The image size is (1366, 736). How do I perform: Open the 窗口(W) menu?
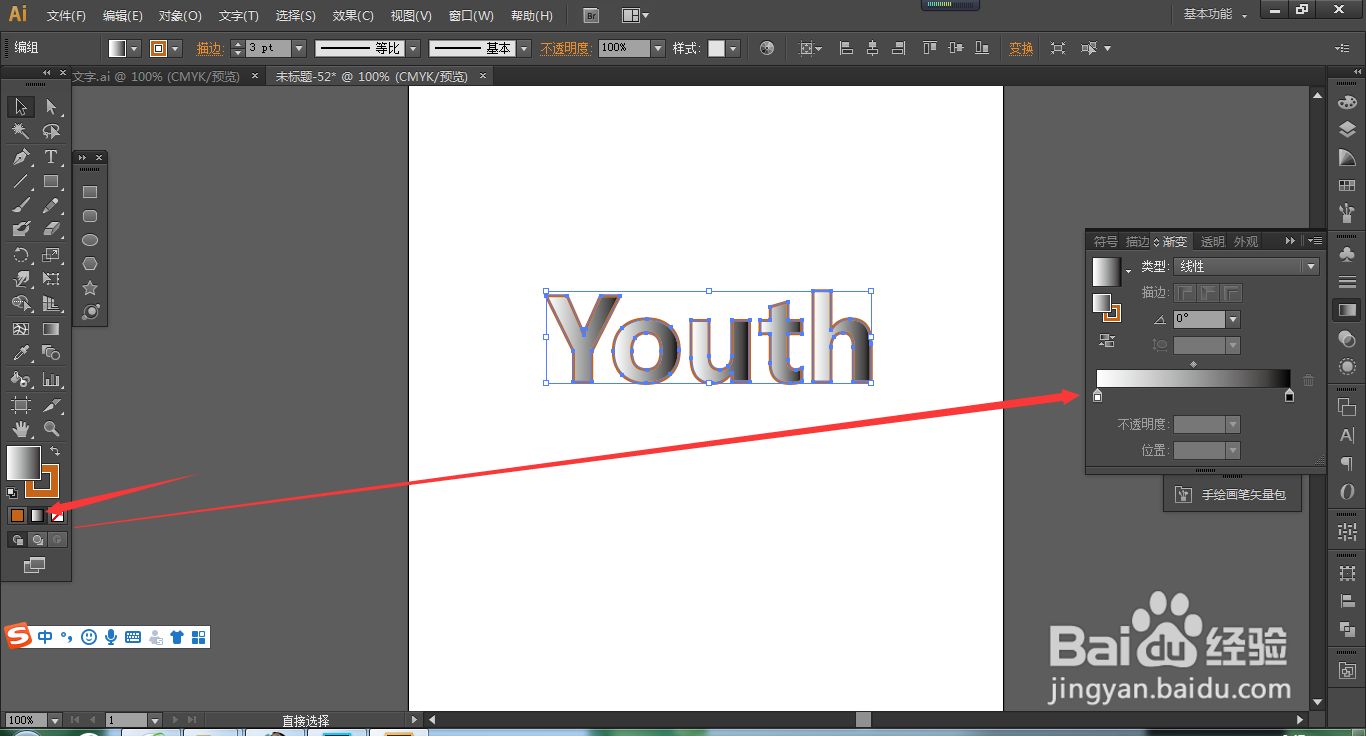[x=471, y=16]
